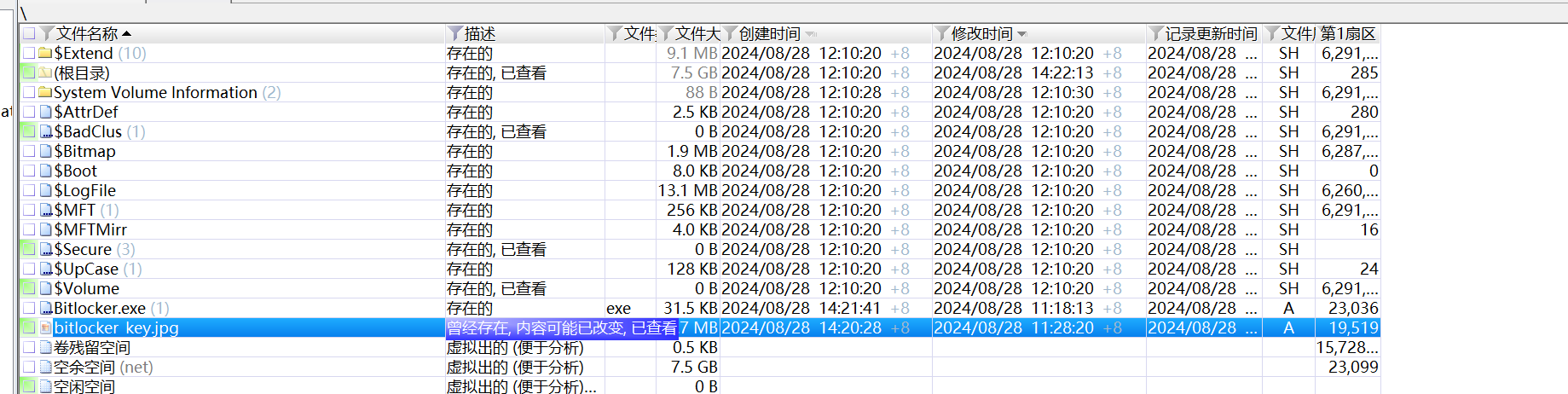Screen dimensions: 1568x394
Task: Click the file icon of $LogFile
Action: click(x=46, y=190)
